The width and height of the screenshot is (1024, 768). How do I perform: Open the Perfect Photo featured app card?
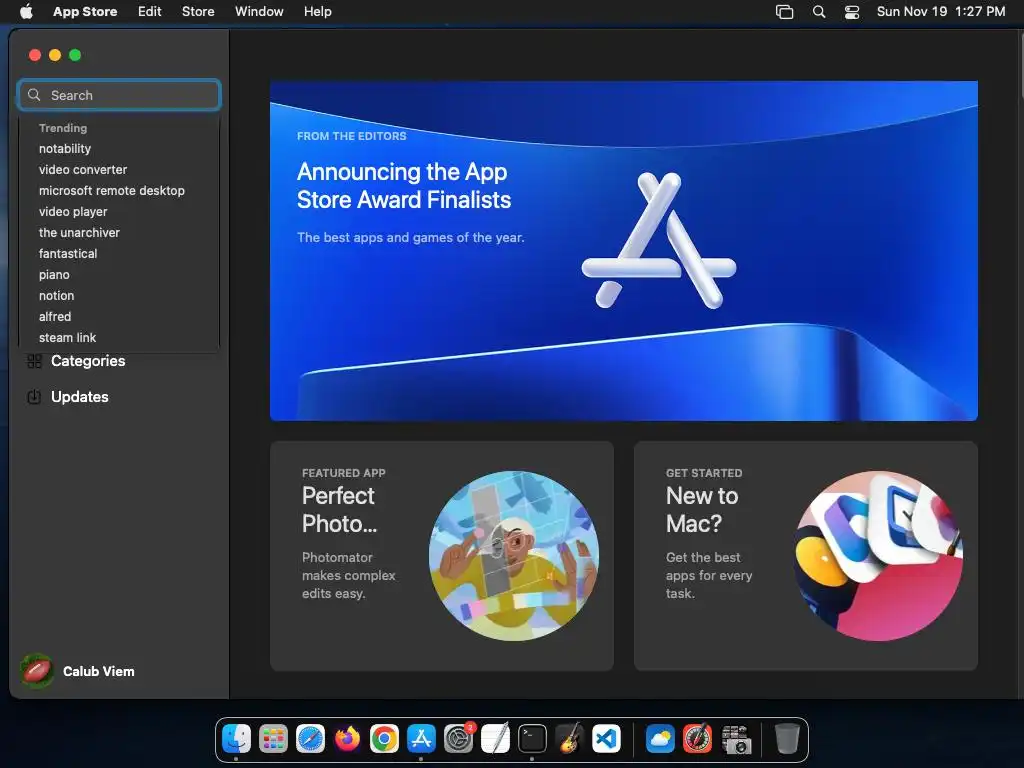pyautogui.click(x=441, y=556)
